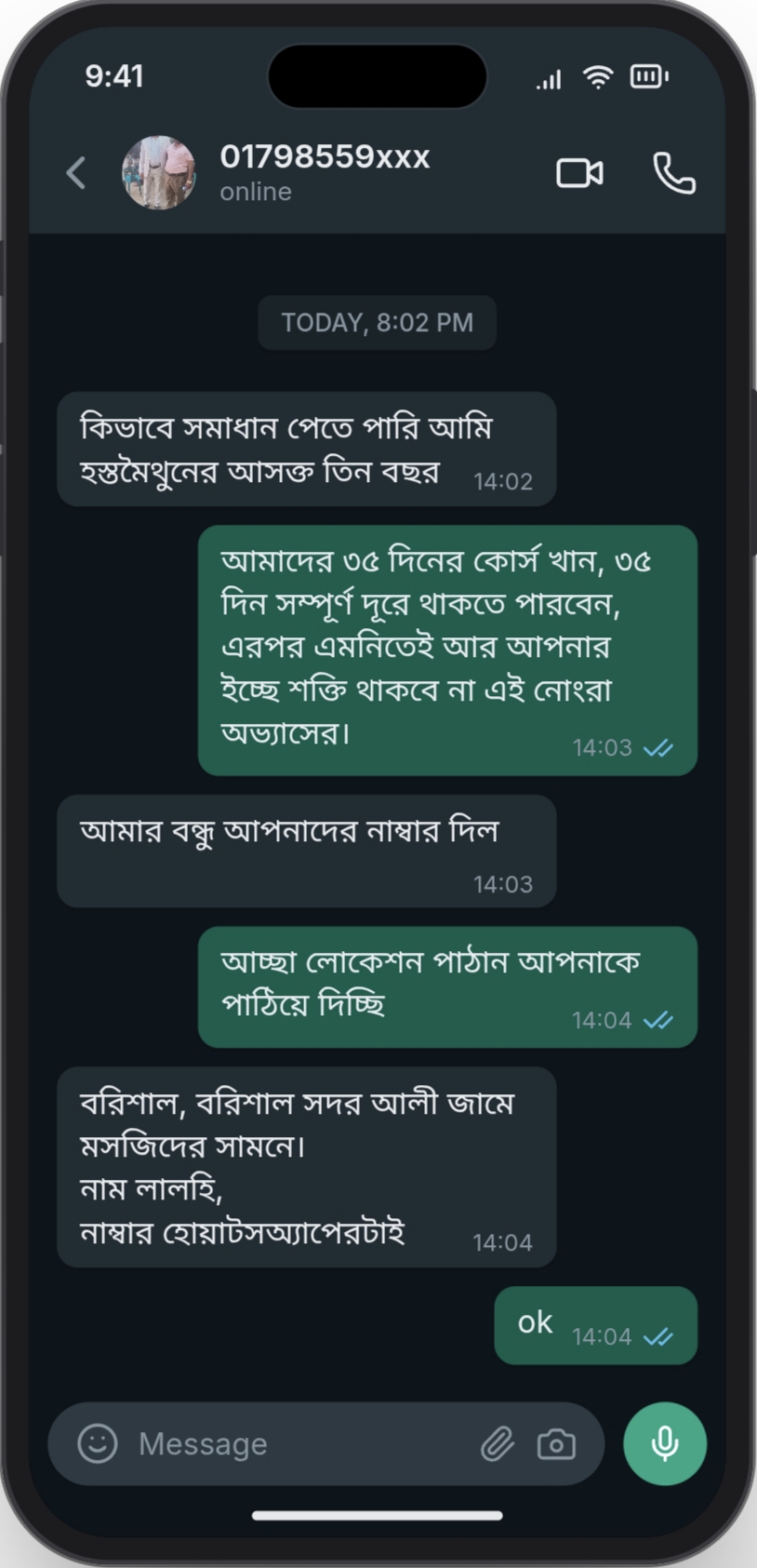Screen dimensions: 757x1568
Task: Open the contact's profile picture
Action: pos(159,173)
